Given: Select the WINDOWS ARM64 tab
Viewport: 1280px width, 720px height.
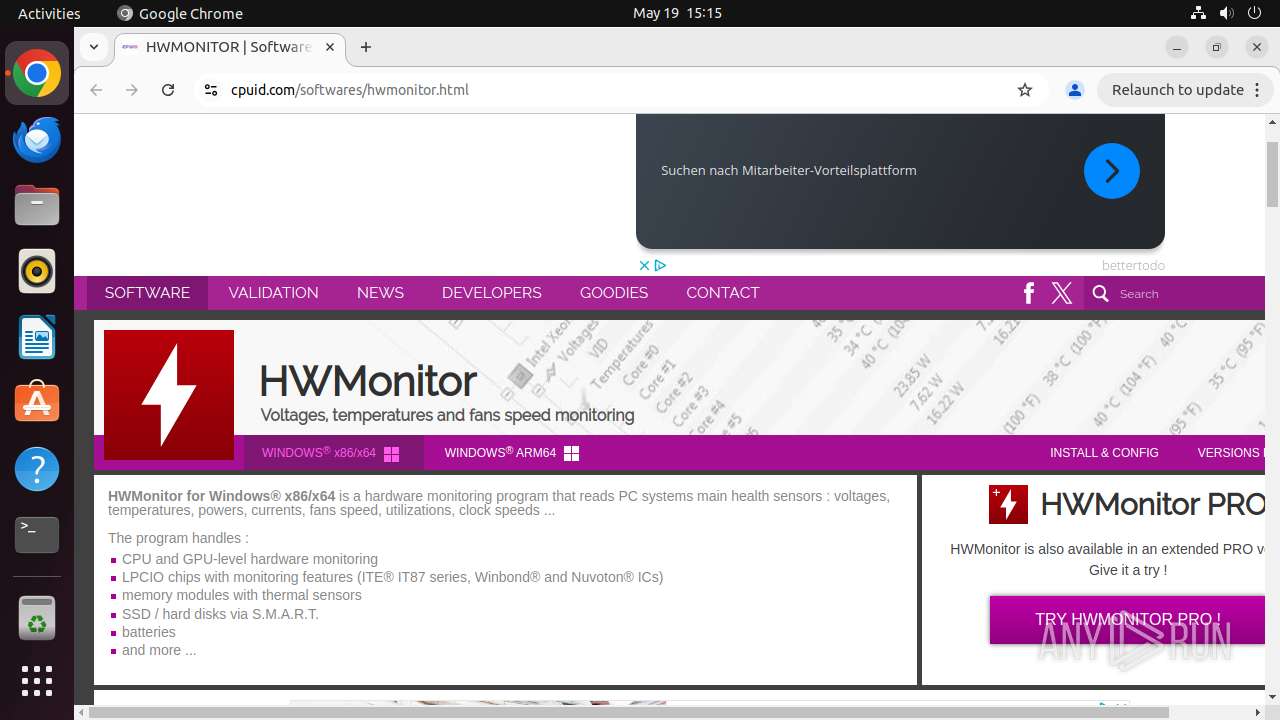Looking at the screenshot, I should click(x=512, y=453).
